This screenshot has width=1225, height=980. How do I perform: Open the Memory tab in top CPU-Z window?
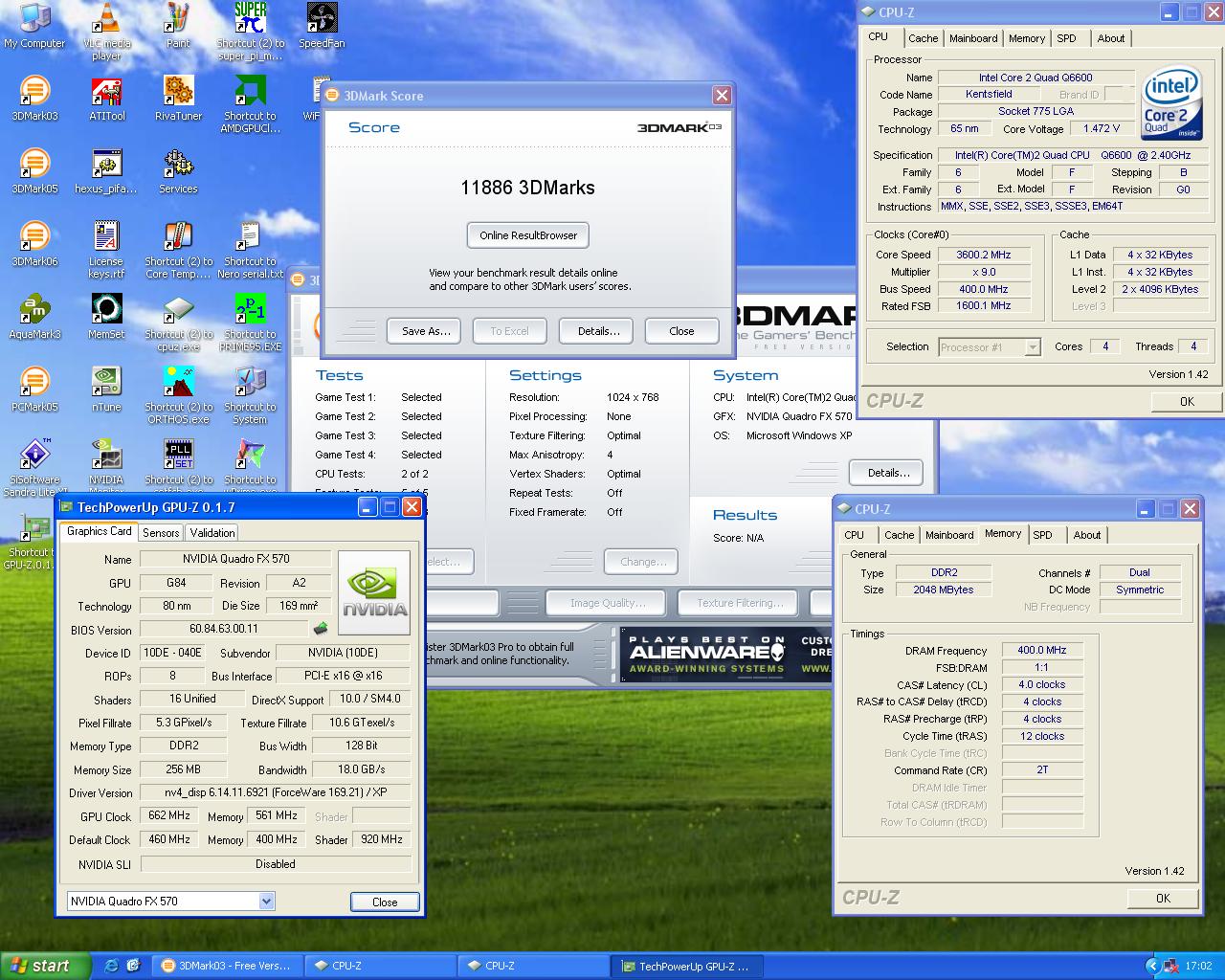click(x=1026, y=38)
